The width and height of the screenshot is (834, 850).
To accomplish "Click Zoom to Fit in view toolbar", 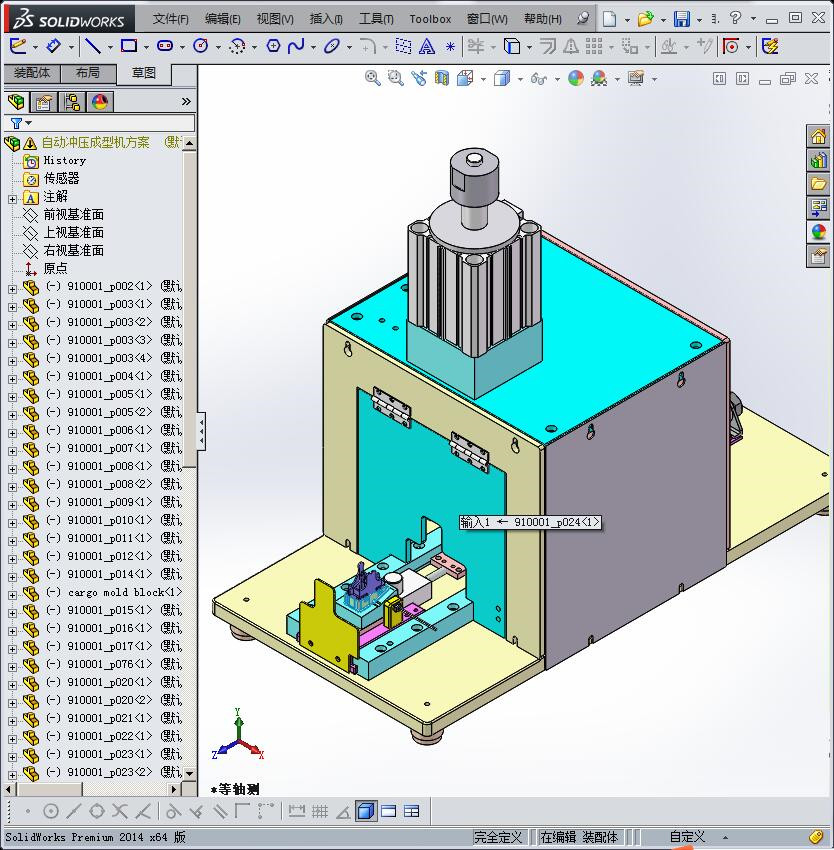I will coord(373,79).
